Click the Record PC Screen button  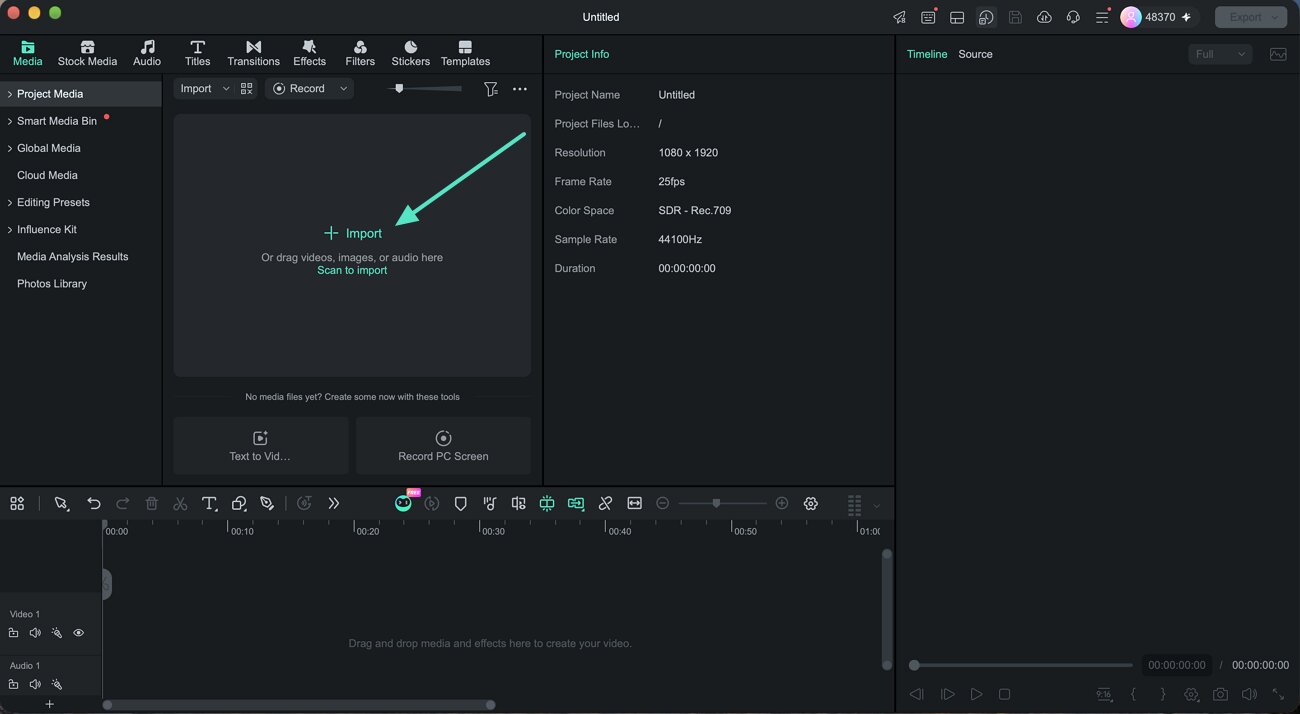pyautogui.click(x=443, y=446)
